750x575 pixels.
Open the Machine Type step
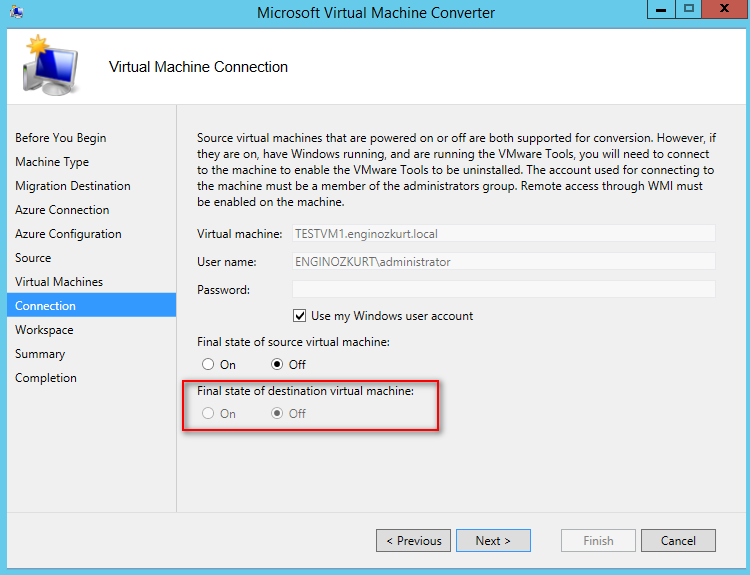(x=52, y=162)
